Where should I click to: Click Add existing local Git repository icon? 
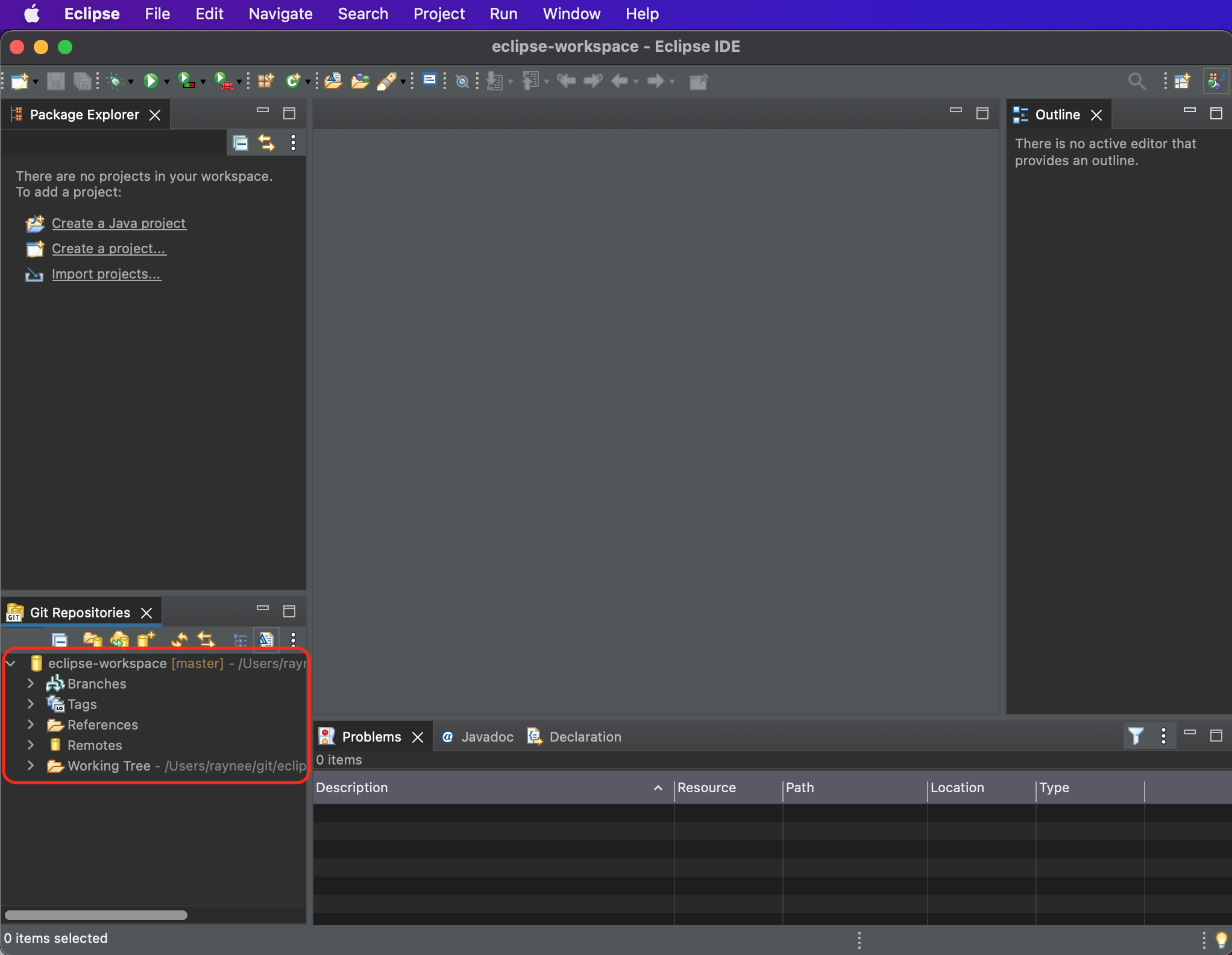pos(92,640)
